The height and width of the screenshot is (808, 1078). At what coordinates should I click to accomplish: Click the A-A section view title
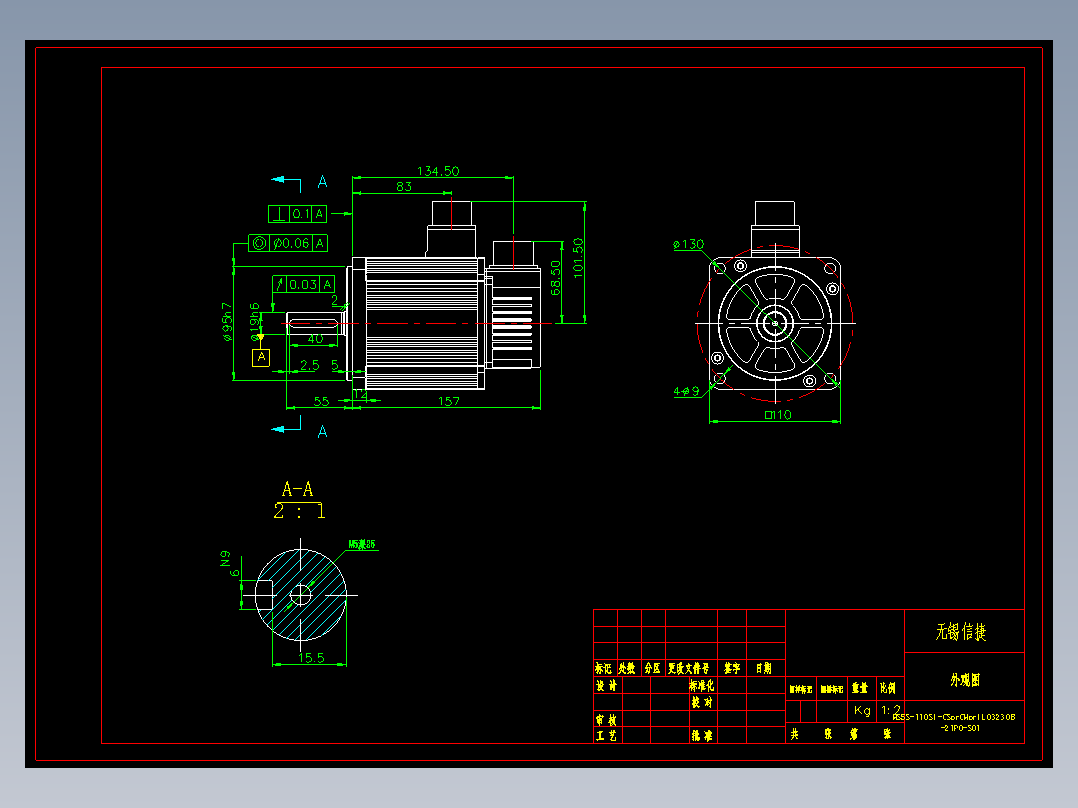coord(298,489)
